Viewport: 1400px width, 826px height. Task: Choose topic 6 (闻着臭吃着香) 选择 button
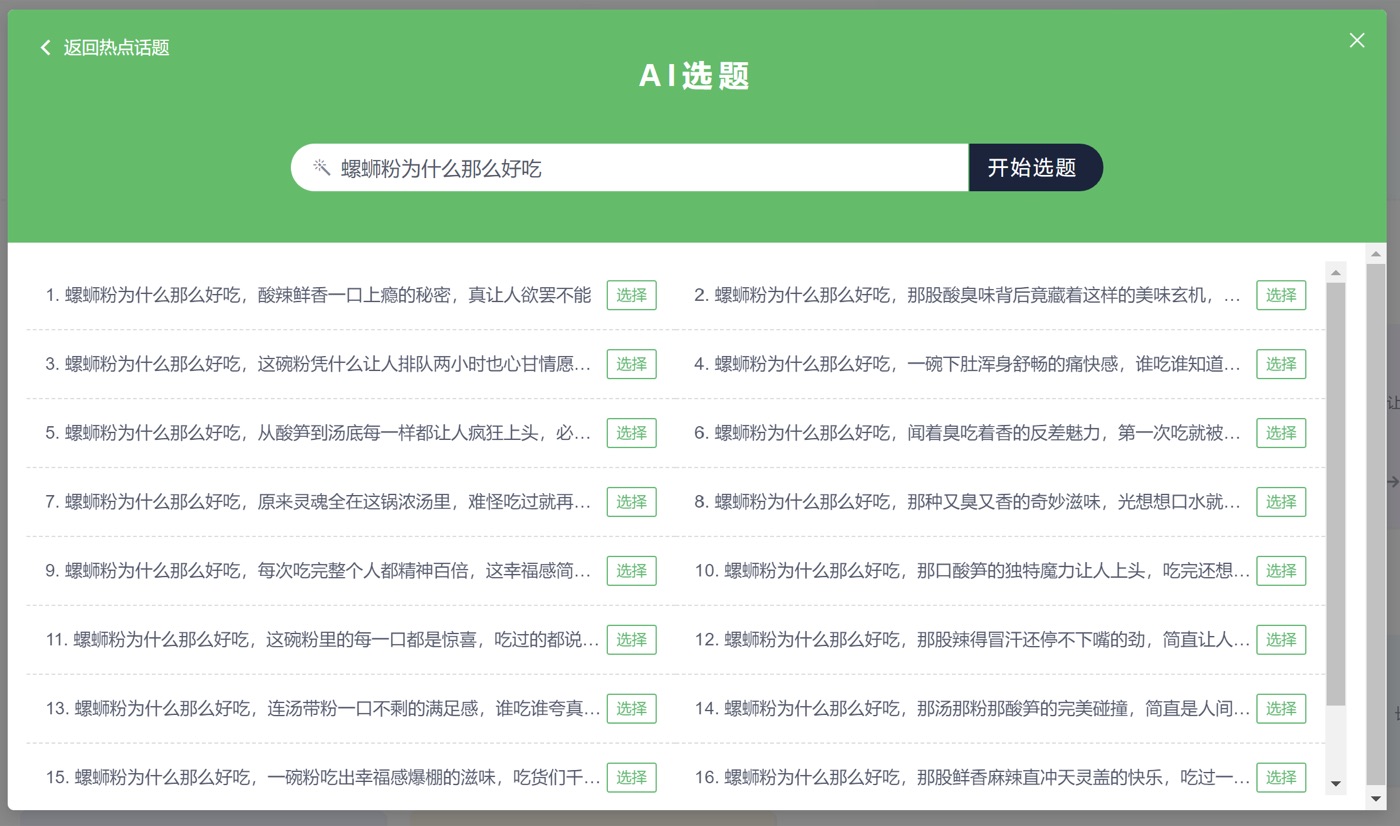click(x=1281, y=433)
